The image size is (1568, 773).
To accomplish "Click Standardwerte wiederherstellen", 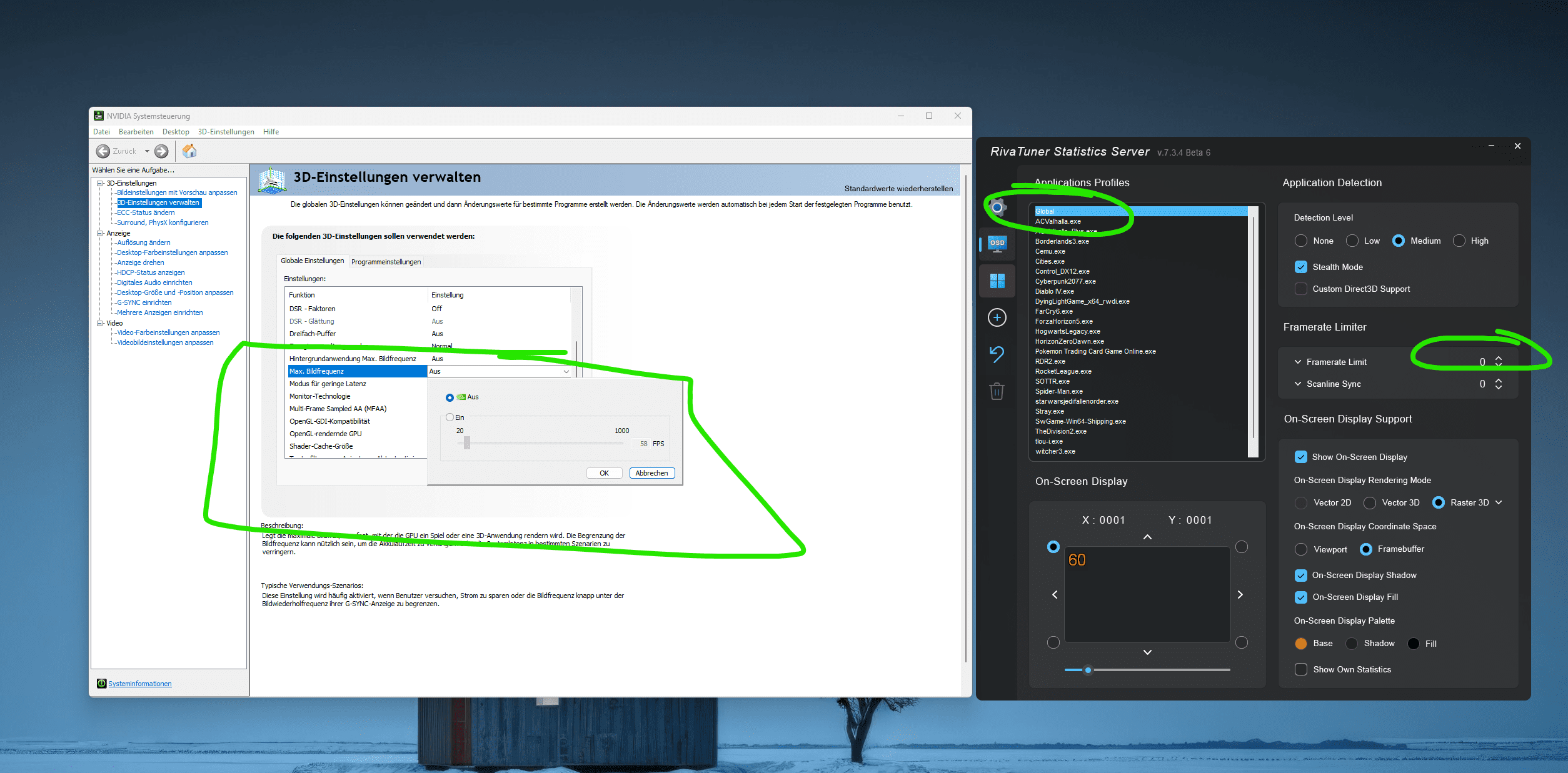I will click(x=898, y=189).
